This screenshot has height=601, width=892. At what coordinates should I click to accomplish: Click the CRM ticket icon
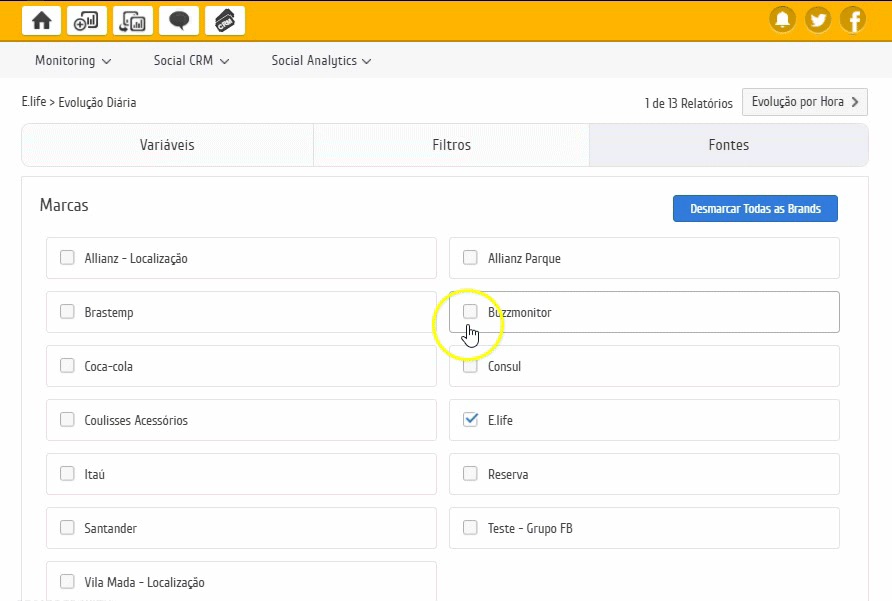pyautogui.click(x=225, y=20)
